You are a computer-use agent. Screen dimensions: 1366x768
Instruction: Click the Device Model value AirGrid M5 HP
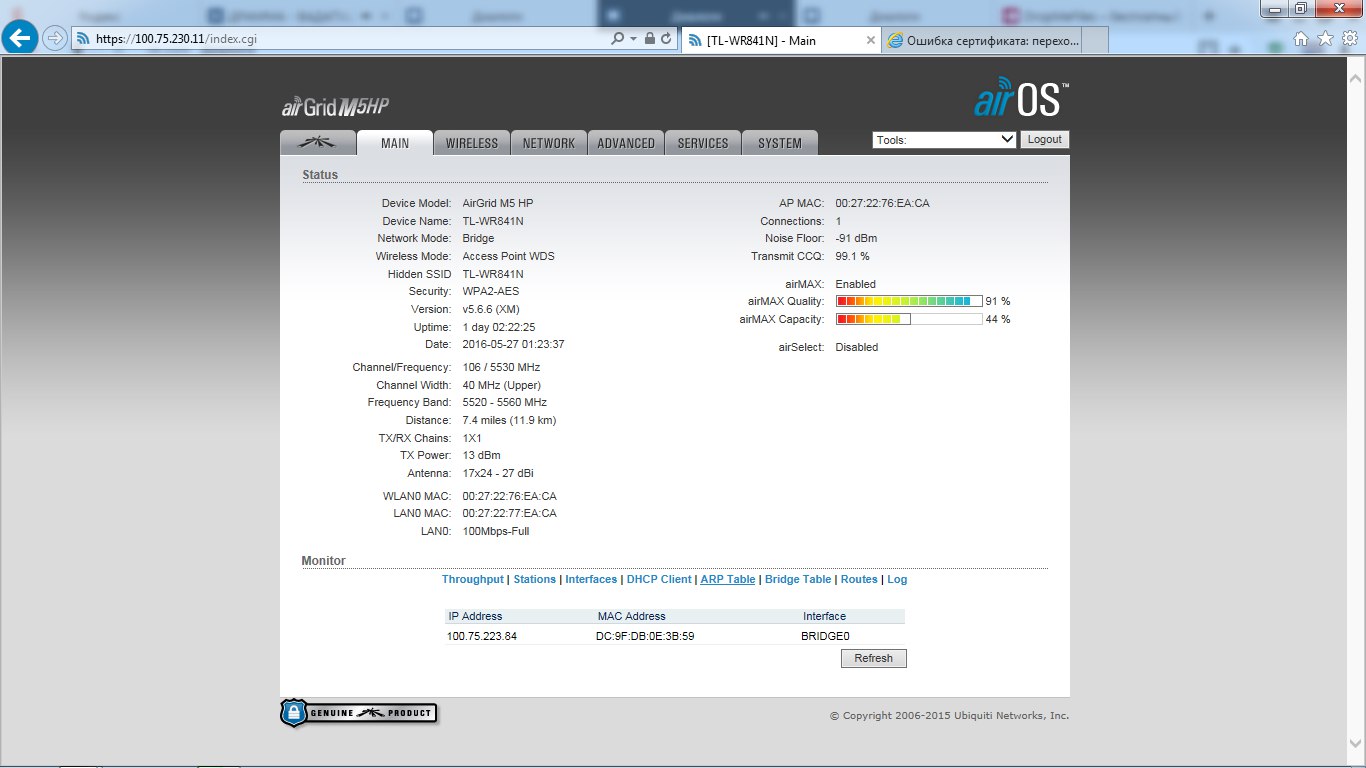tap(498, 203)
